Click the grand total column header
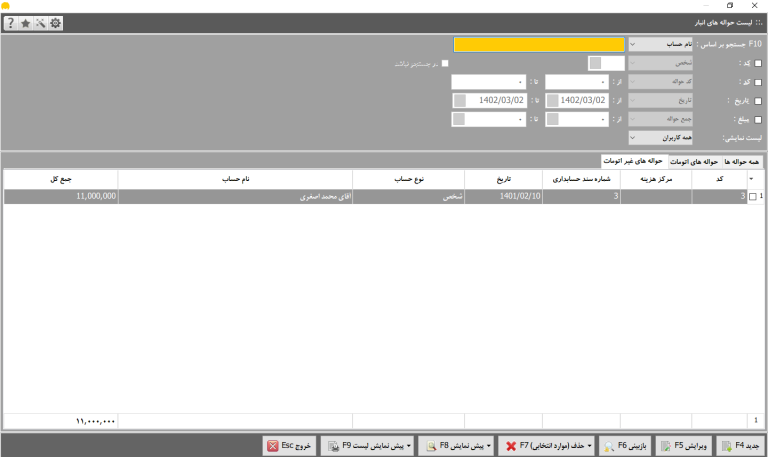Screen dimensions: 768x457 [61, 179]
